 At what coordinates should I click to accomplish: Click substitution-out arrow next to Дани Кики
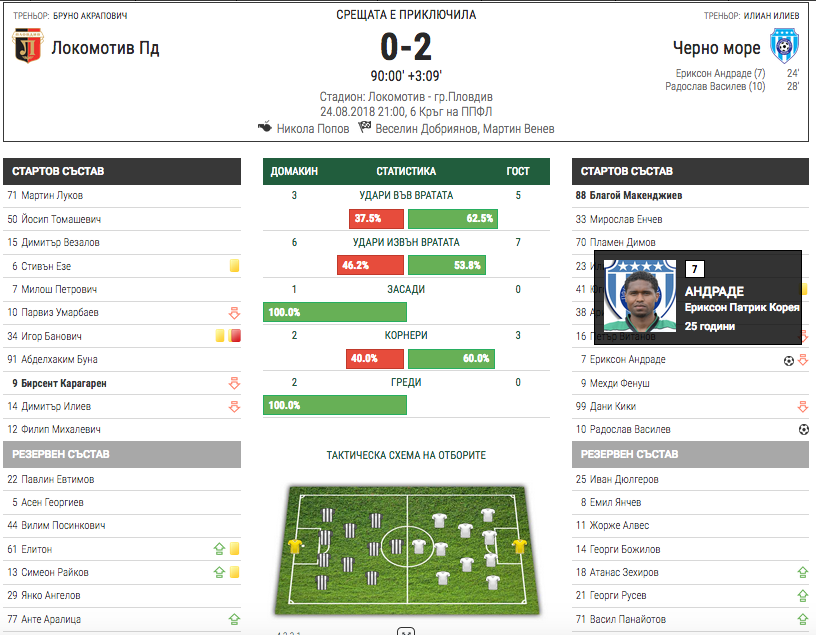click(802, 406)
